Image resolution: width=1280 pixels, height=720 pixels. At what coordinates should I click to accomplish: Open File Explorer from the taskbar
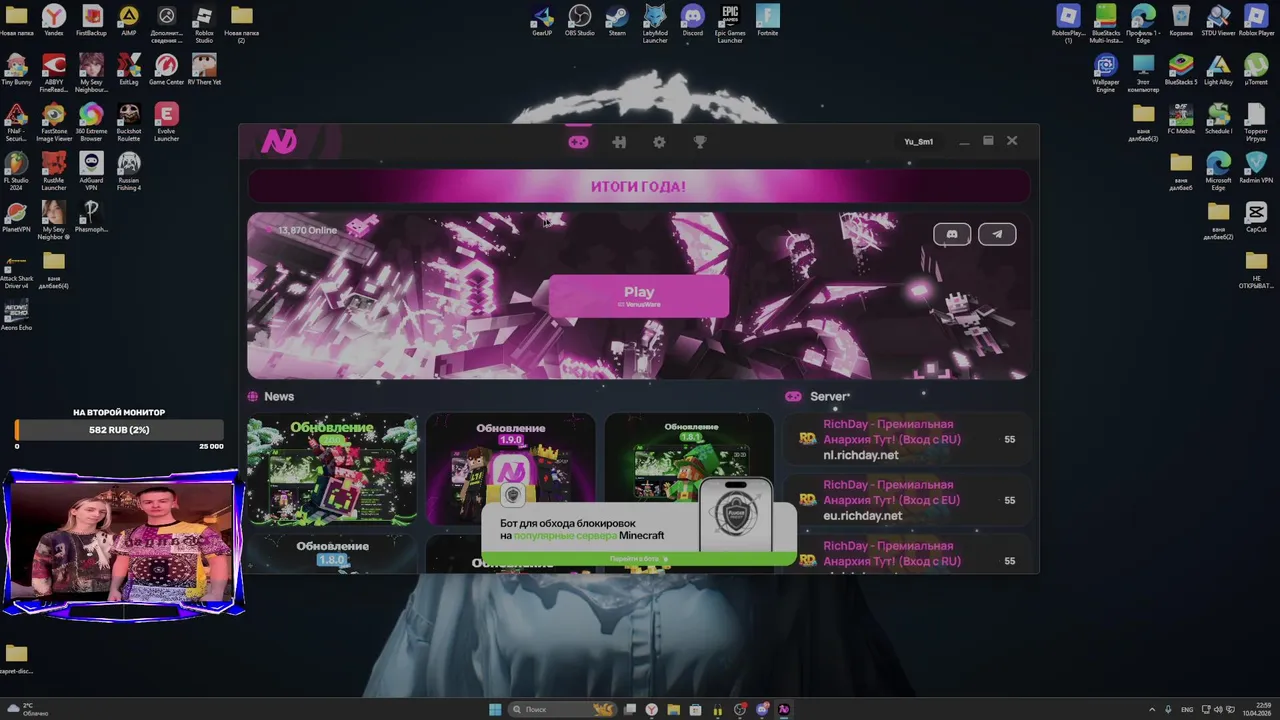pyautogui.click(x=673, y=709)
